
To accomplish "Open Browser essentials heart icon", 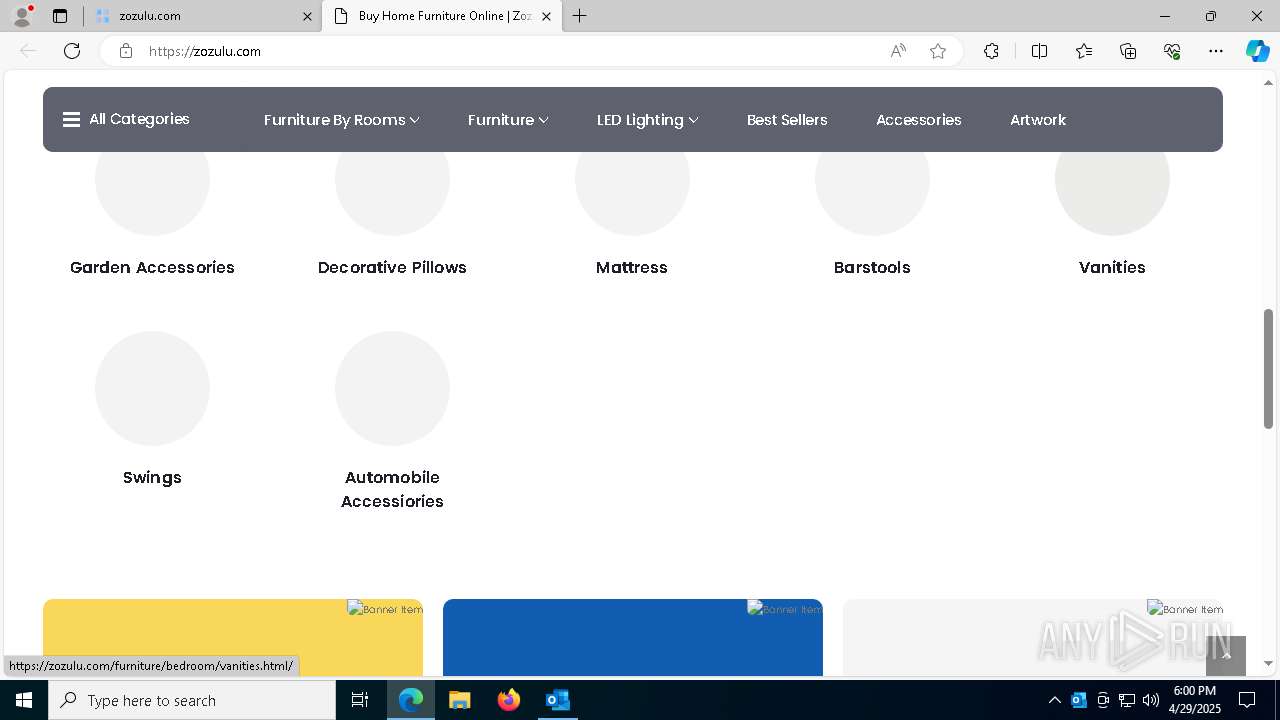I will point(1172,51).
